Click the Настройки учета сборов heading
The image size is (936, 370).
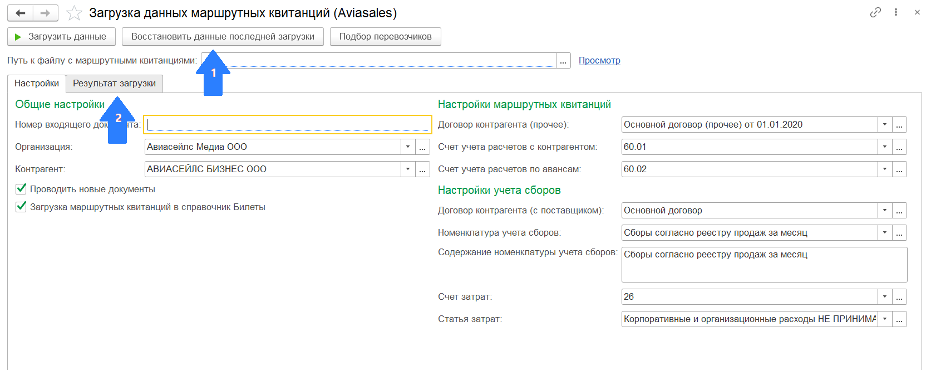pyautogui.click(x=498, y=190)
